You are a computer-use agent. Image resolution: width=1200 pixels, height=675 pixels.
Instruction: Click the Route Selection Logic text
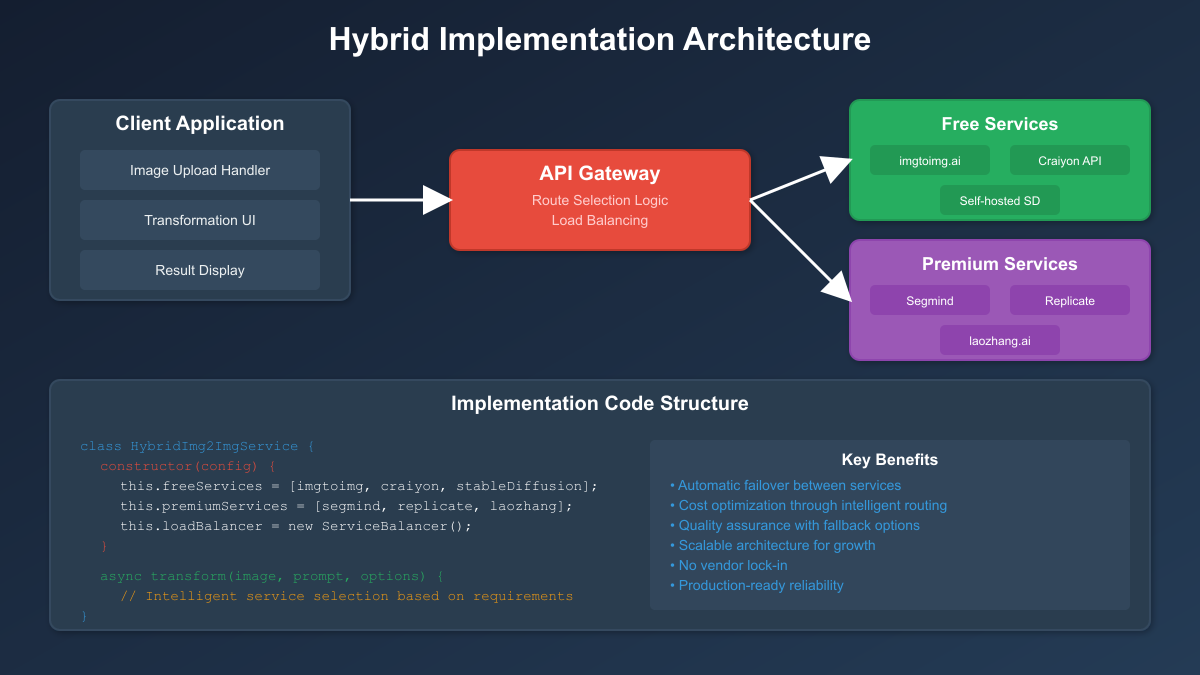[x=600, y=200]
